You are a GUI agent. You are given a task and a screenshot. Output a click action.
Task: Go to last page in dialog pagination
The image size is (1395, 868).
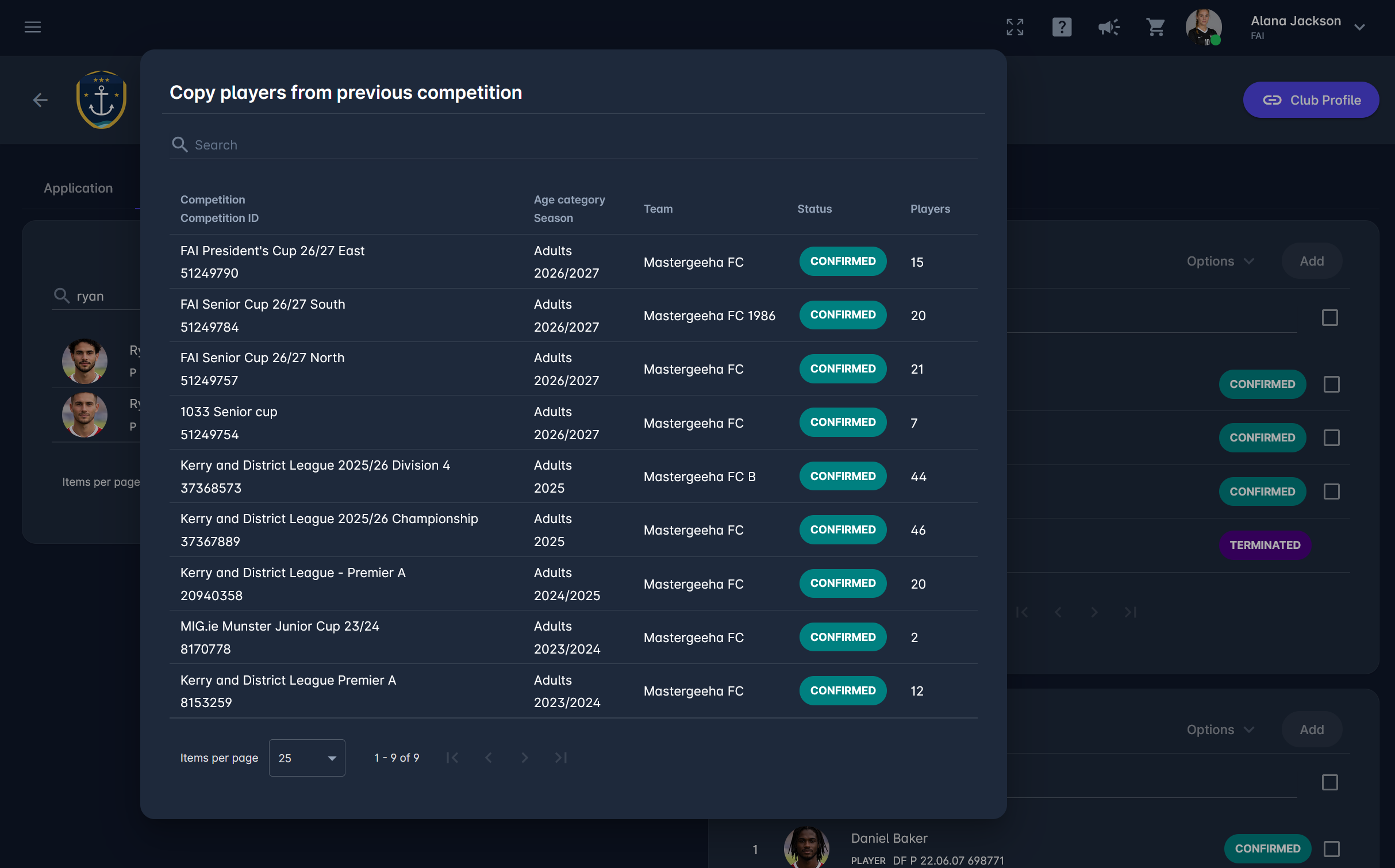pyautogui.click(x=560, y=758)
